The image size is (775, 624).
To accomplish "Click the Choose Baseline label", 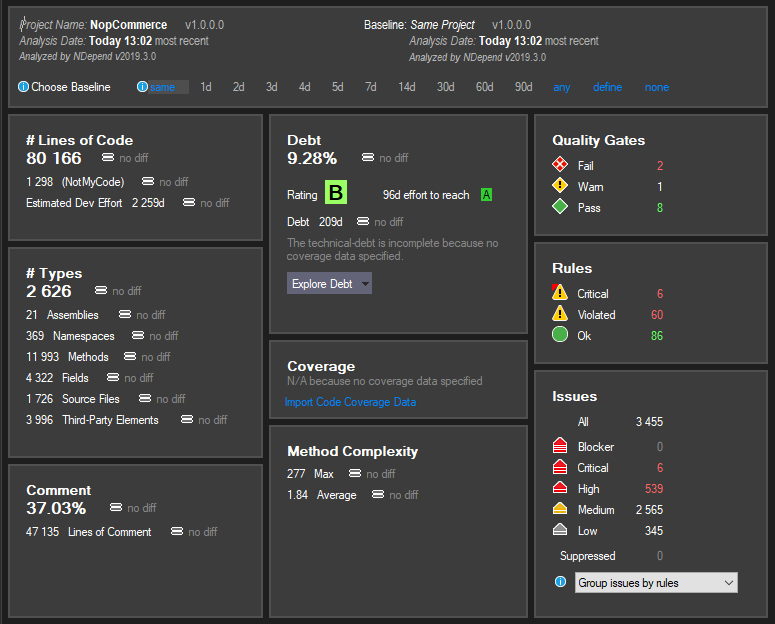I will 71,87.
